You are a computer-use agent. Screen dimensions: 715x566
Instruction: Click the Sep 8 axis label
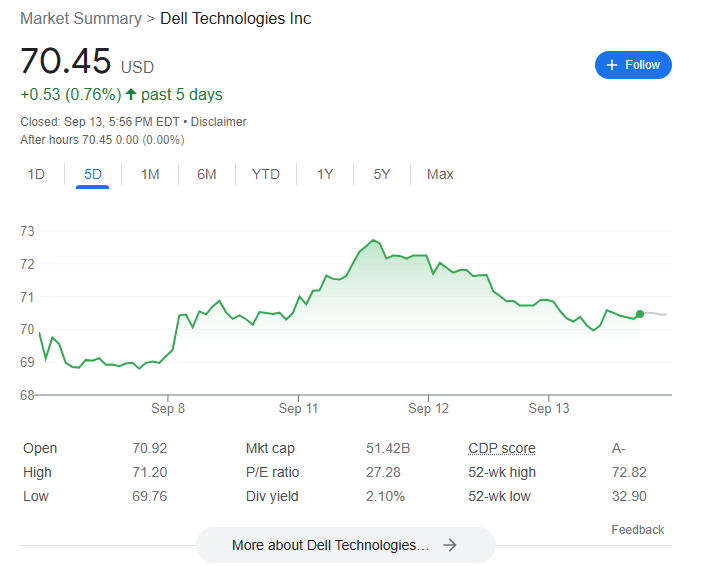coord(168,408)
